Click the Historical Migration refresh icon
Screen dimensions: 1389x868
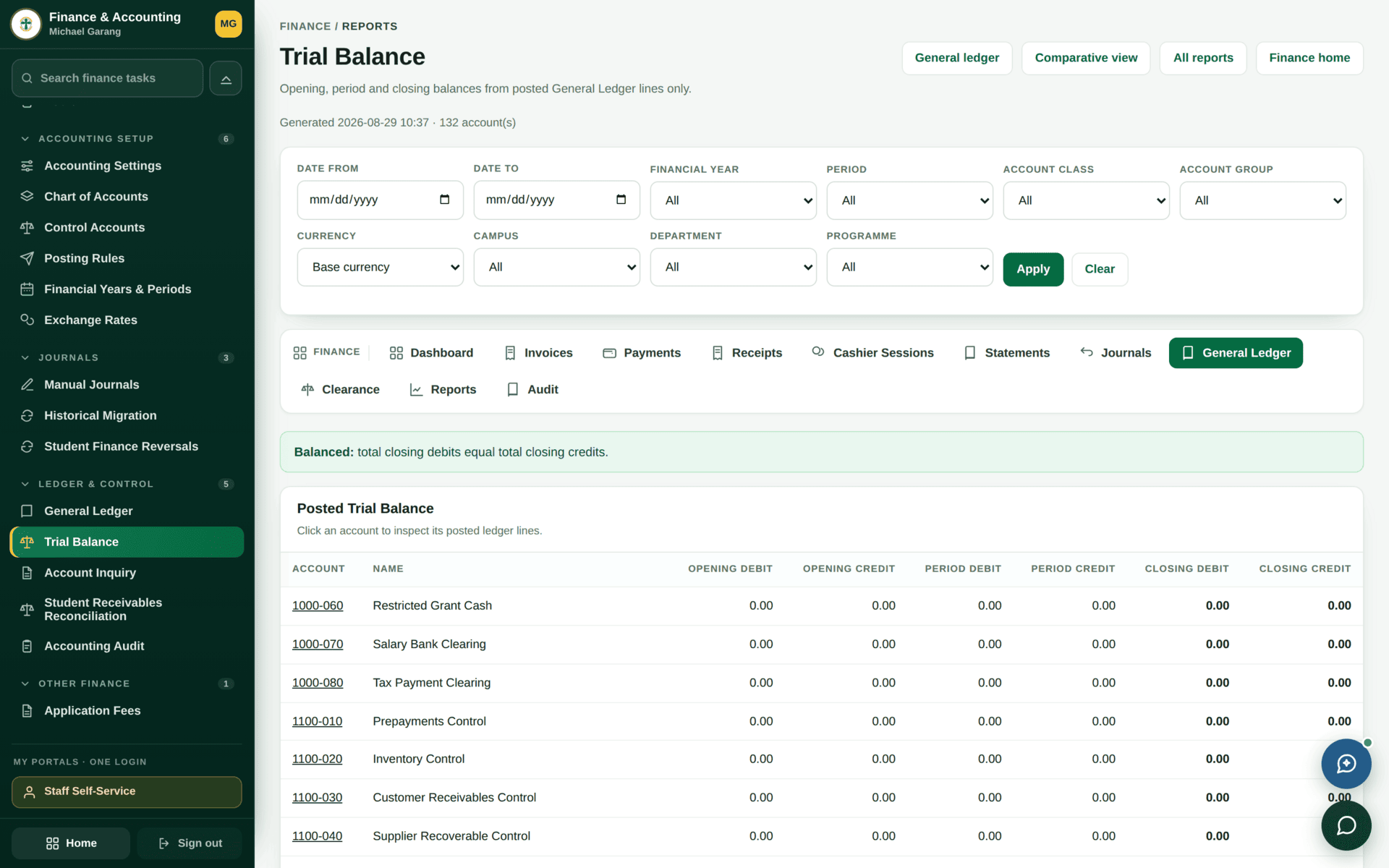point(27,416)
